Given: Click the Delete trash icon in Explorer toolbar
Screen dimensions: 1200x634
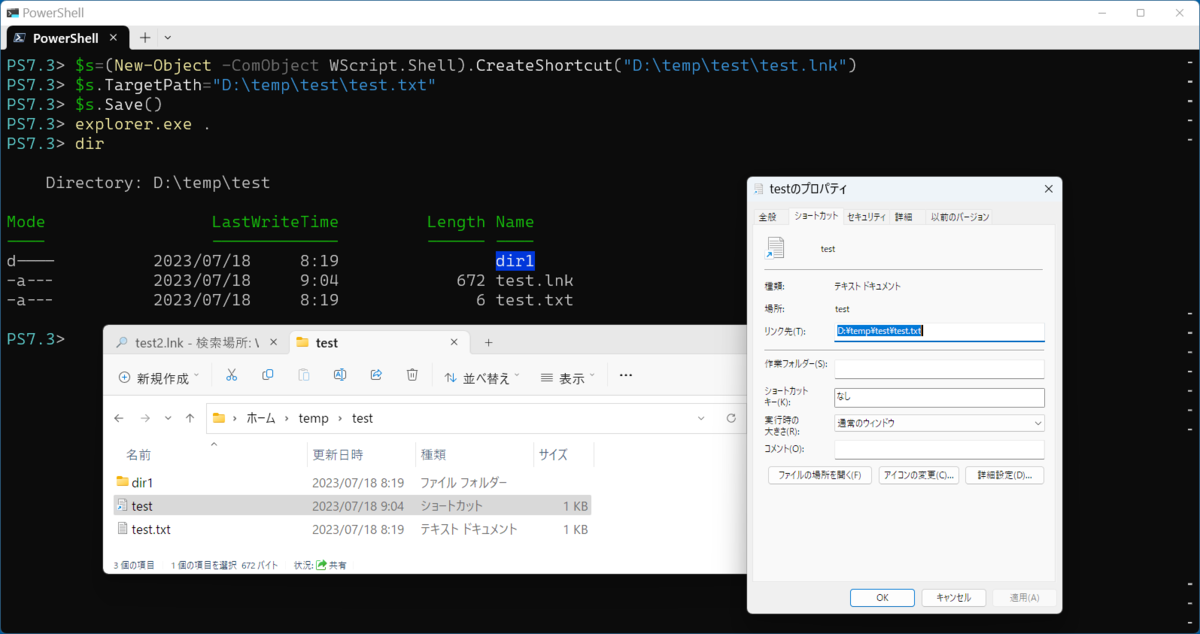Looking at the screenshot, I should pos(412,375).
